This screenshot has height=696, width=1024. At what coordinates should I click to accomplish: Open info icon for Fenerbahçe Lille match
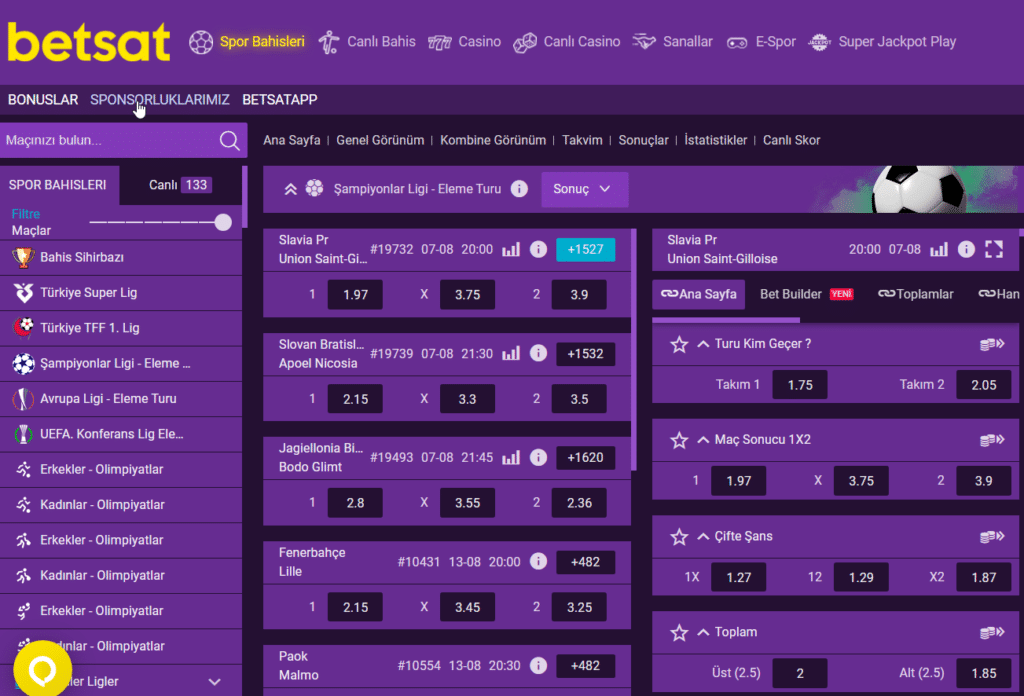[538, 562]
